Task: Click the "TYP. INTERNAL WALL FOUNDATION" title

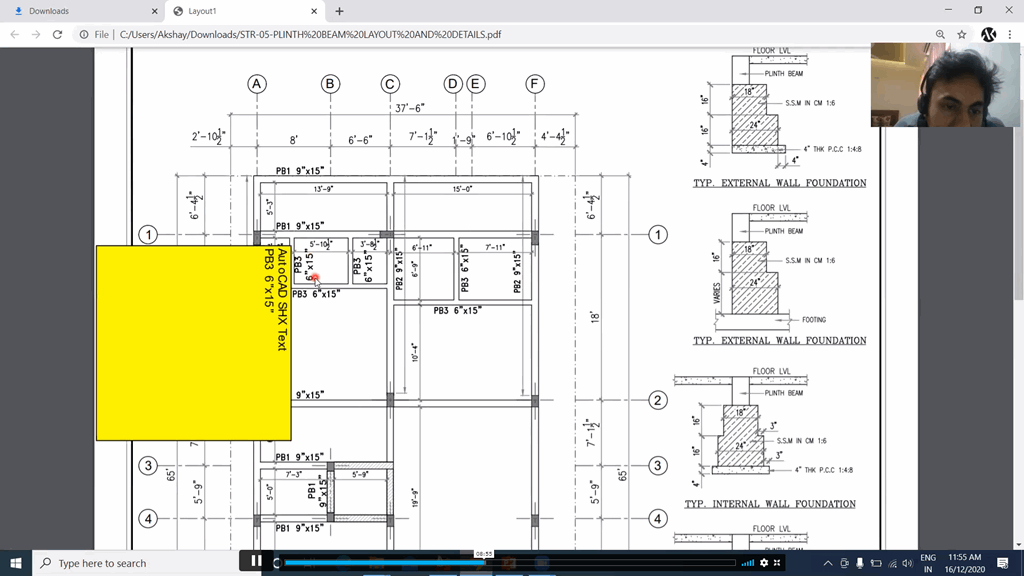Action: (770, 504)
